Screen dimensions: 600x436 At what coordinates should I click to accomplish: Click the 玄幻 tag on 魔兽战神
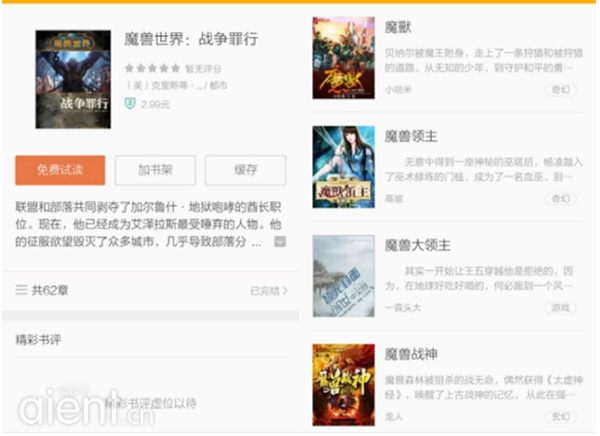click(561, 416)
